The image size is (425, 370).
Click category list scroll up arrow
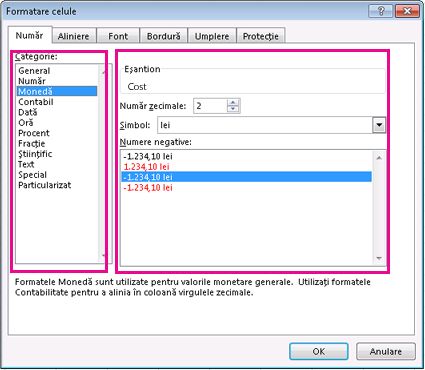[x=104, y=71]
